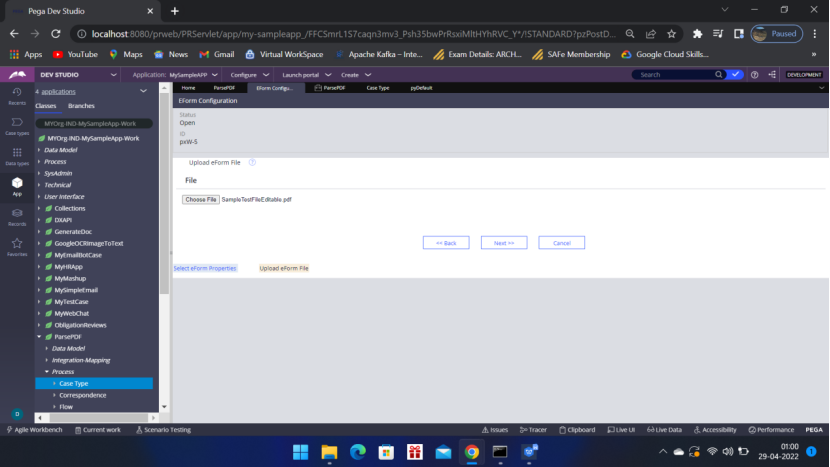Click the search magnifier icon in Dev Studio
Image resolution: width=830 pixels, height=467 pixels.
click(x=718, y=75)
